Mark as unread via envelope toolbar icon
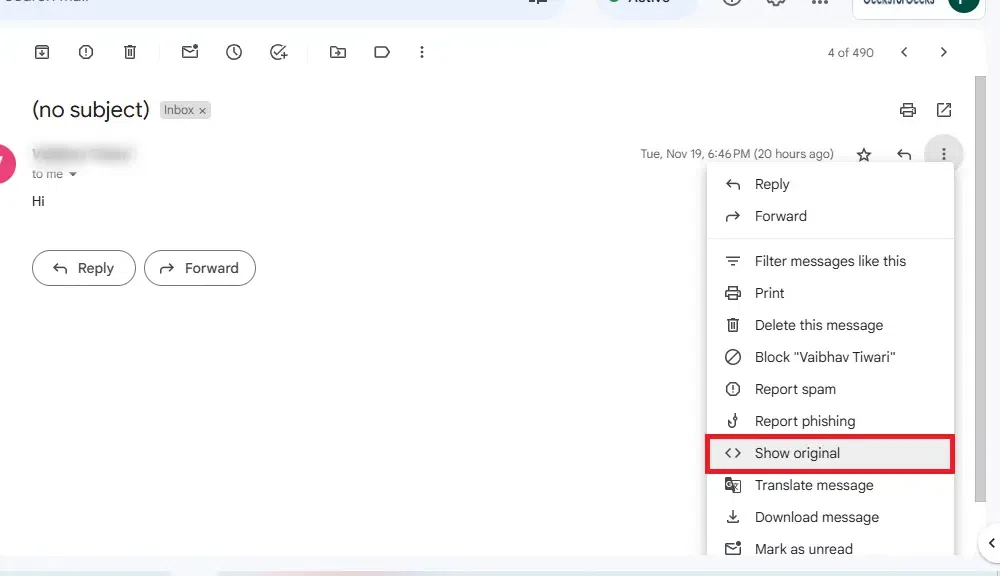Viewport: 1000px width, 576px height. pos(190,52)
